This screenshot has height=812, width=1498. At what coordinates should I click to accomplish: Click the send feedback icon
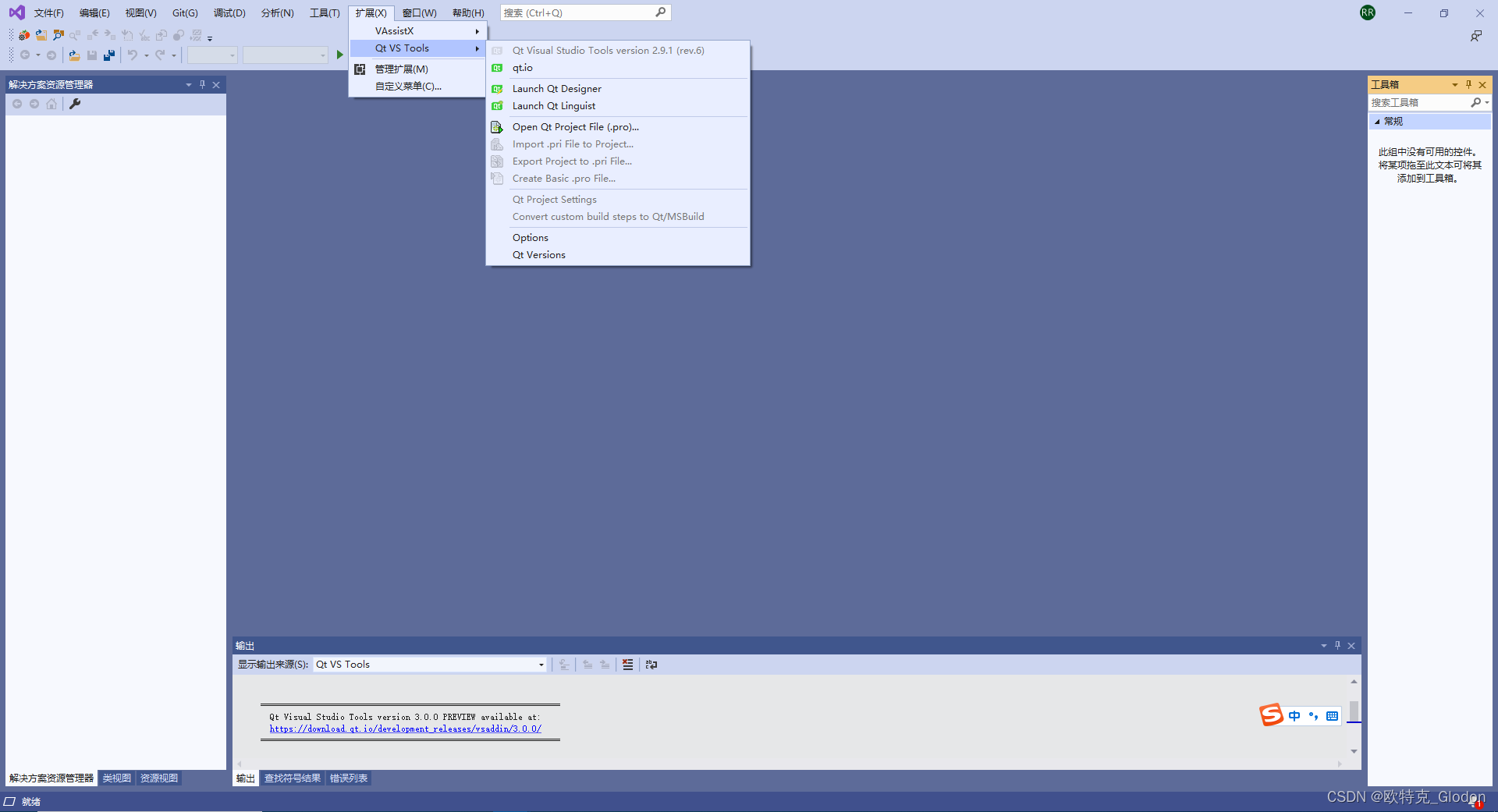(1476, 36)
